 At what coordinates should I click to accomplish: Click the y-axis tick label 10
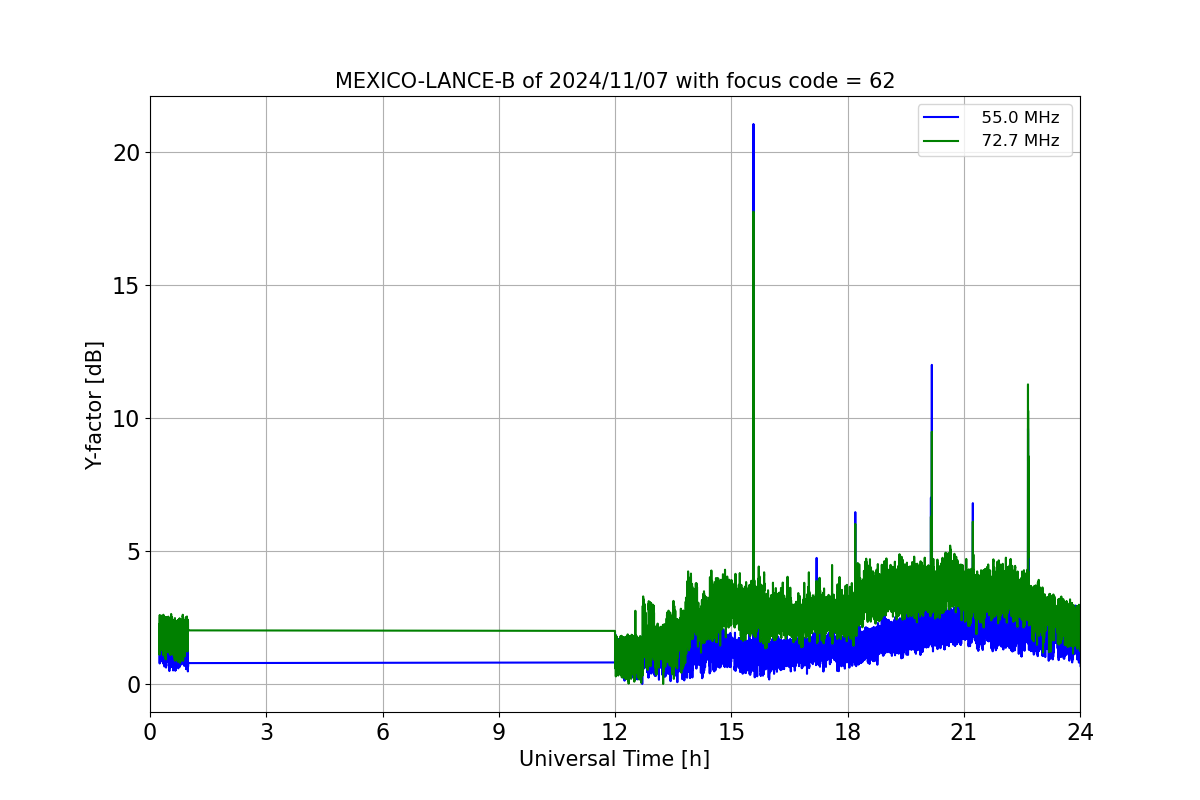(x=128, y=418)
